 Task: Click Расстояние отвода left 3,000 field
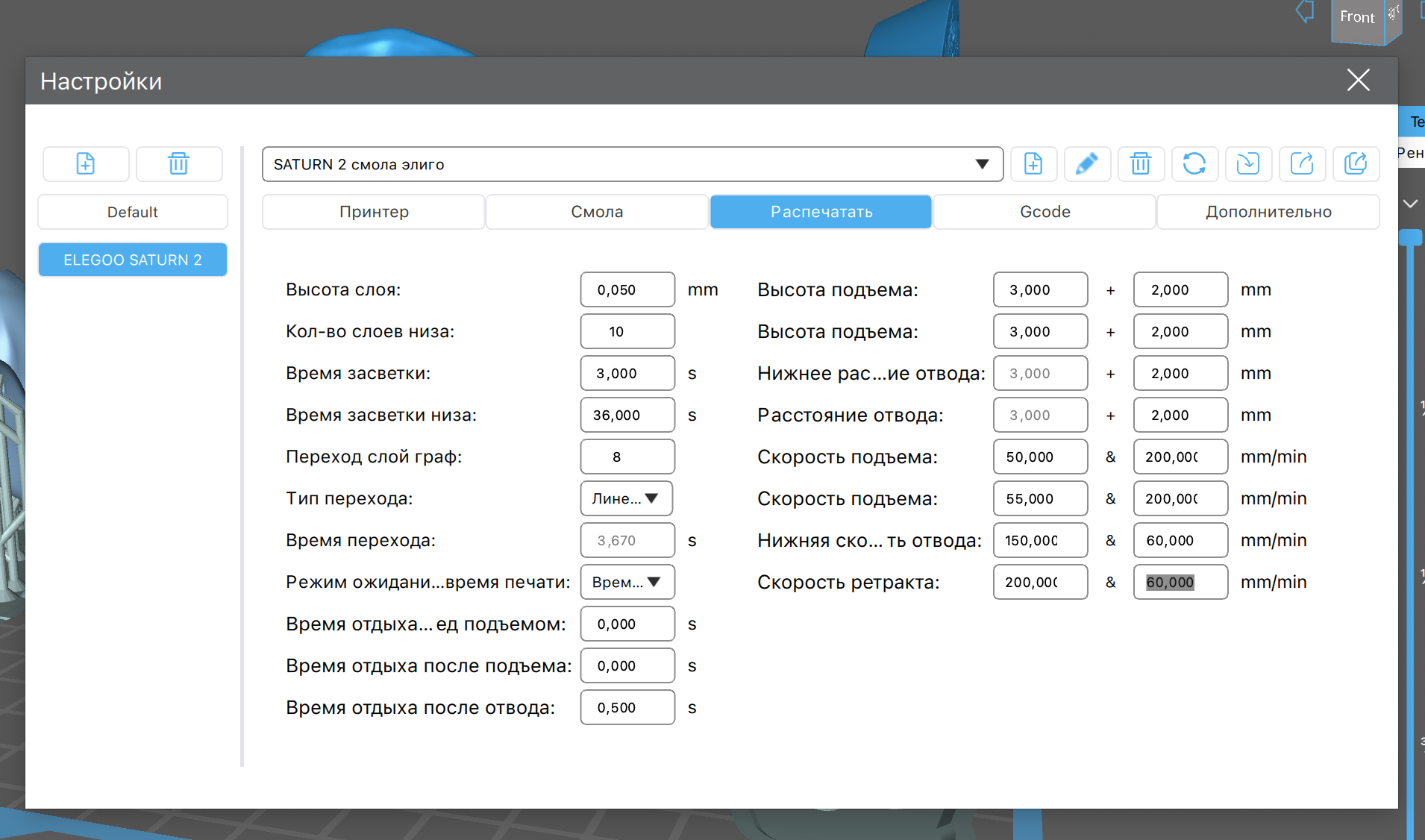click(1040, 415)
